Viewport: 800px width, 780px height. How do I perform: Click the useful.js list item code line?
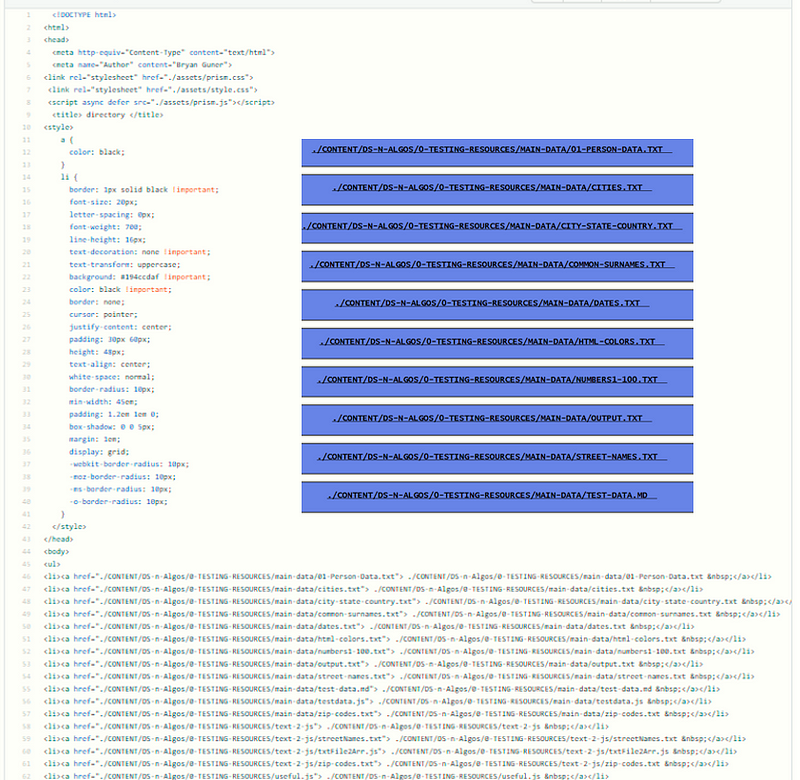(327, 776)
